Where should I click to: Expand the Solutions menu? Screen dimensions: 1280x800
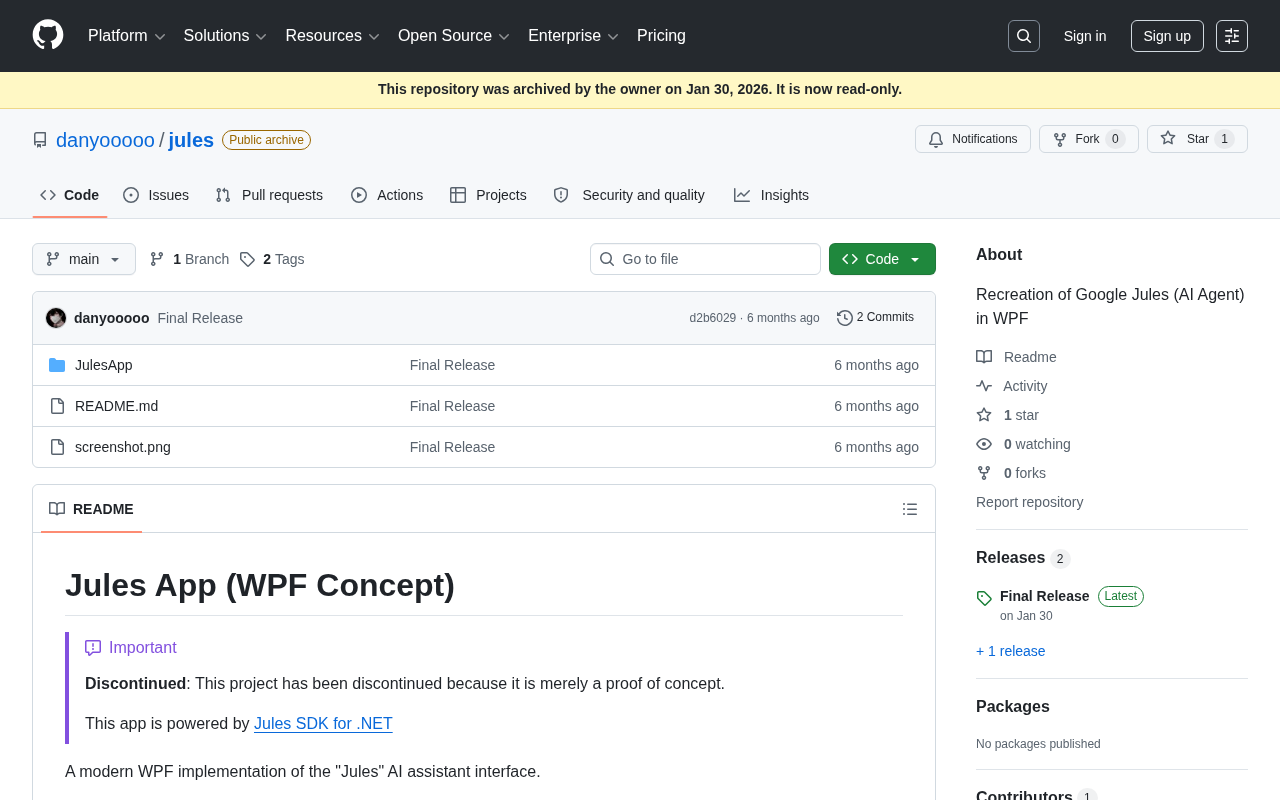(x=225, y=36)
